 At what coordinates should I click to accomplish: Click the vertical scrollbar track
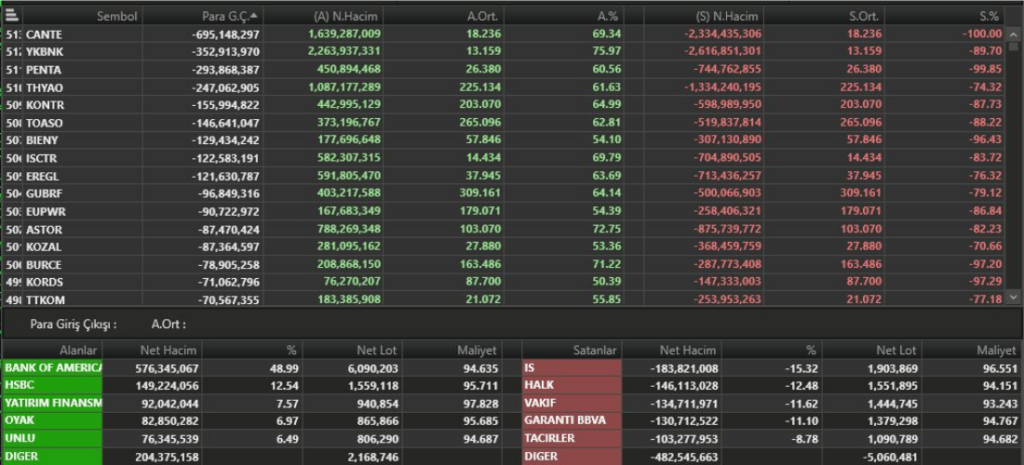click(x=1013, y=163)
